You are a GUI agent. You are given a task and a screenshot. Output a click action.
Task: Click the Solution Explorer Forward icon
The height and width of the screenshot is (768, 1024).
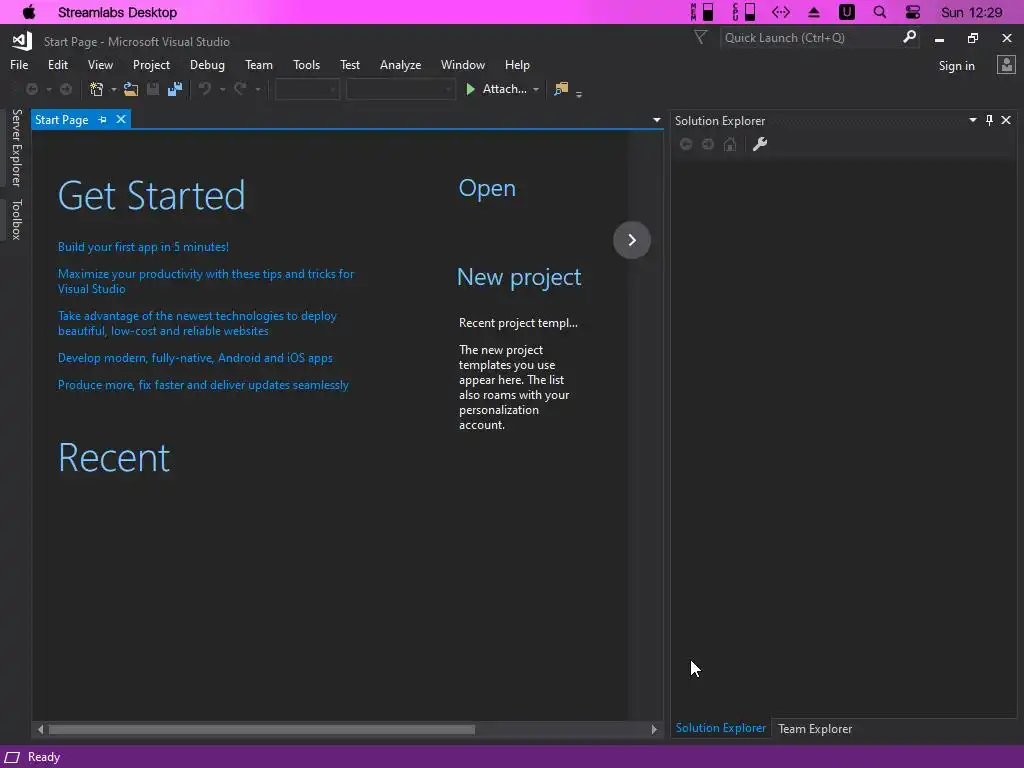(x=708, y=144)
